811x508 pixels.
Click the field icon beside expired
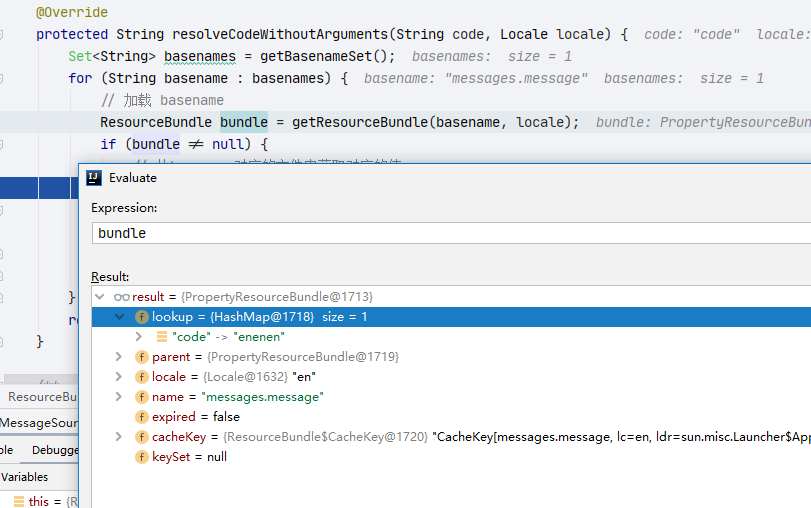141,417
